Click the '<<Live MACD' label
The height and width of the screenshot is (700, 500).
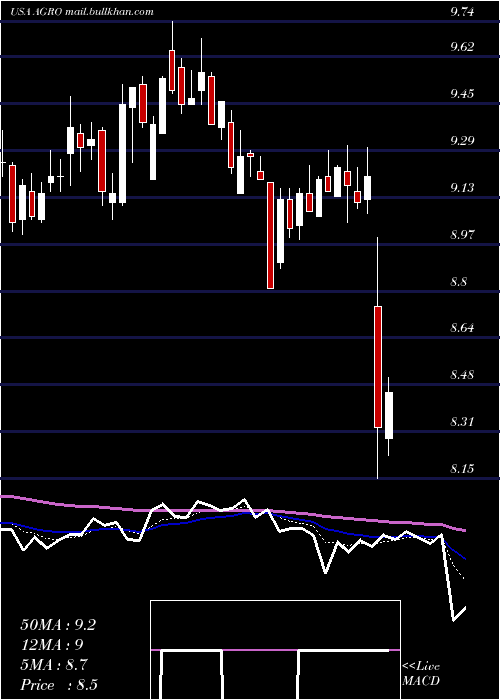point(421,673)
